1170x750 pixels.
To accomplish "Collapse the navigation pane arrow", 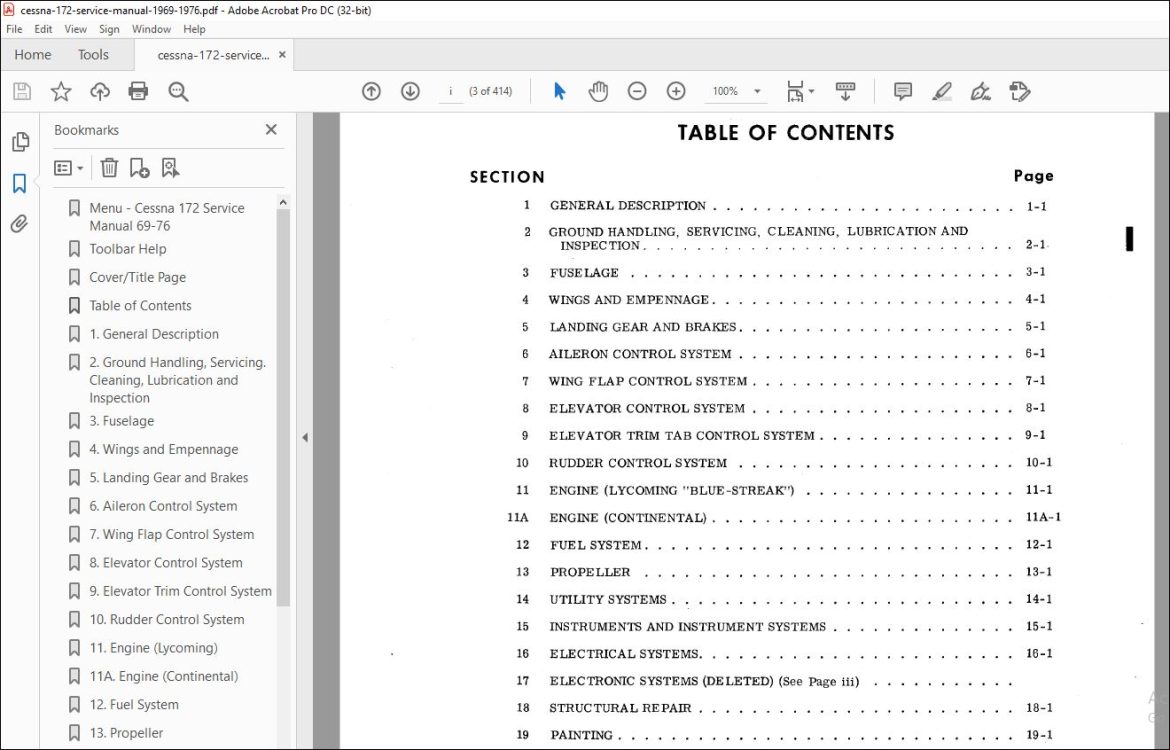I will [x=304, y=437].
